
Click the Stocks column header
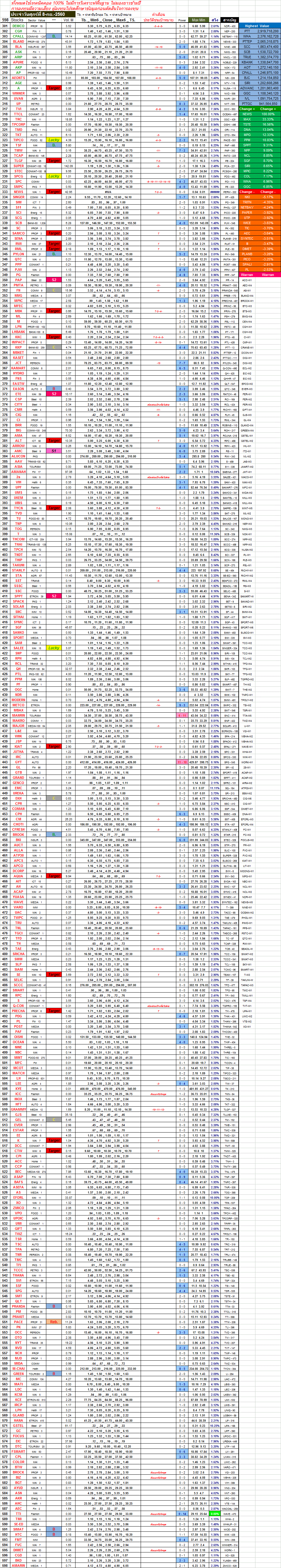coord(18,20)
